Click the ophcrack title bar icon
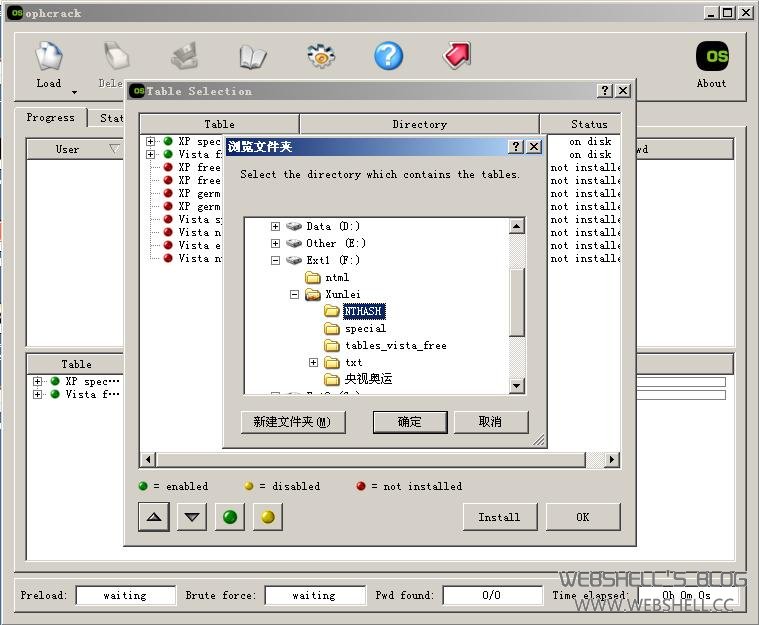This screenshot has width=759, height=625. point(16,13)
